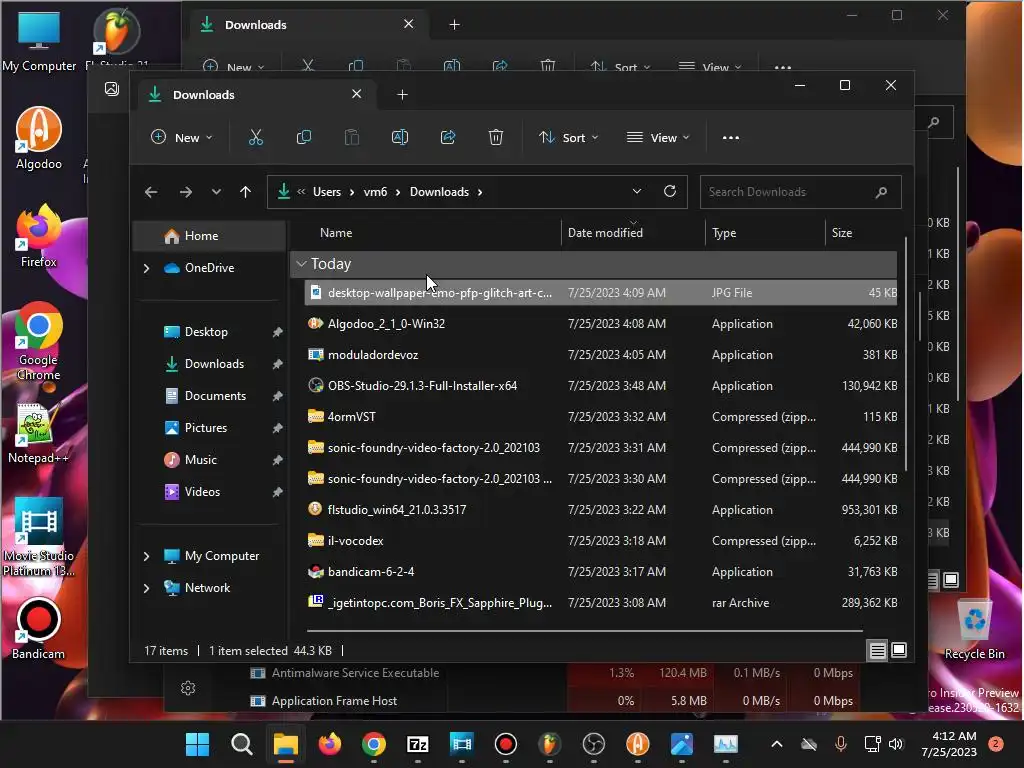Select Recycle Bin on the desktop
1024x768 pixels.
[x=974, y=630]
